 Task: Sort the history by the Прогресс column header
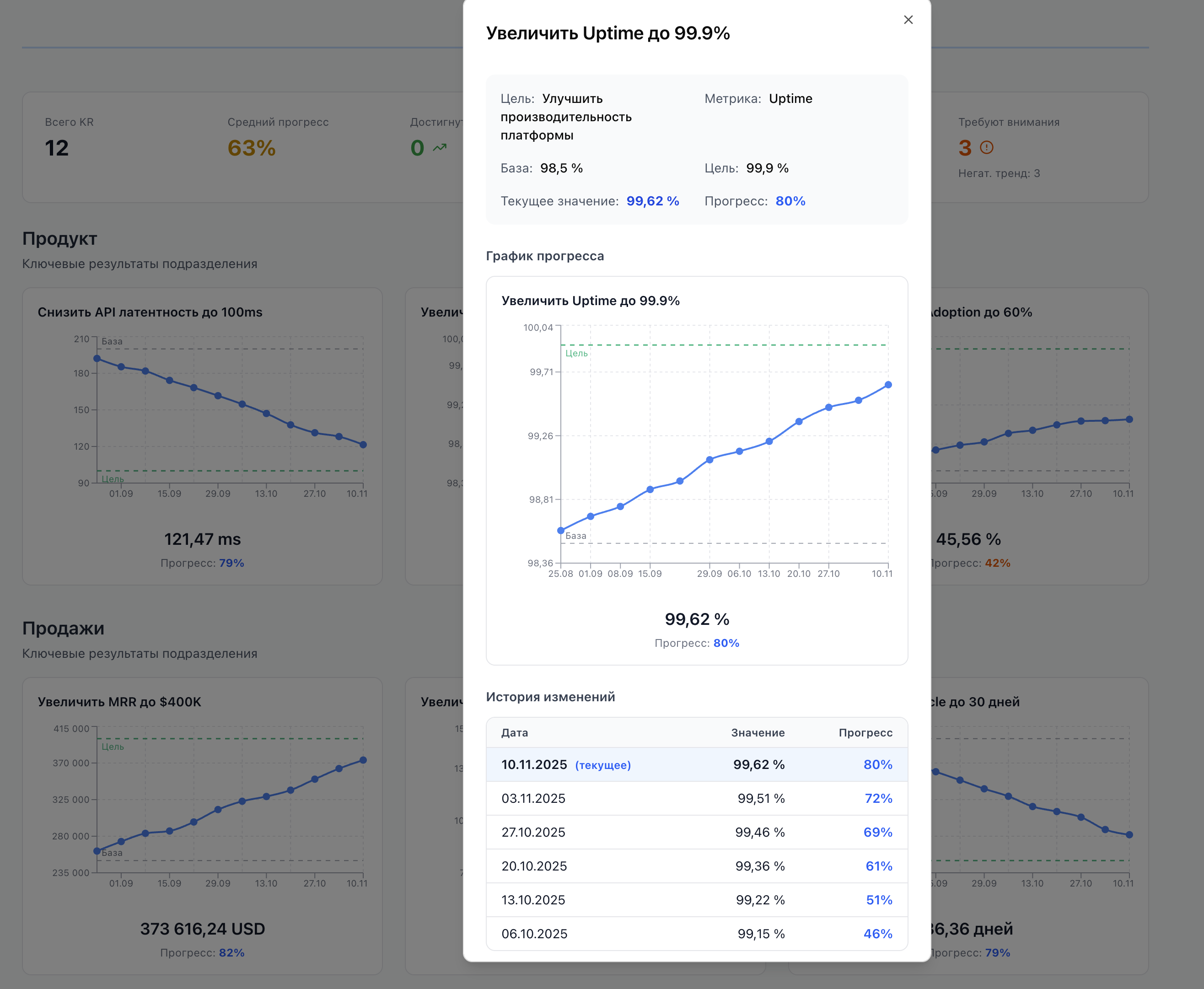pyautogui.click(x=865, y=733)
